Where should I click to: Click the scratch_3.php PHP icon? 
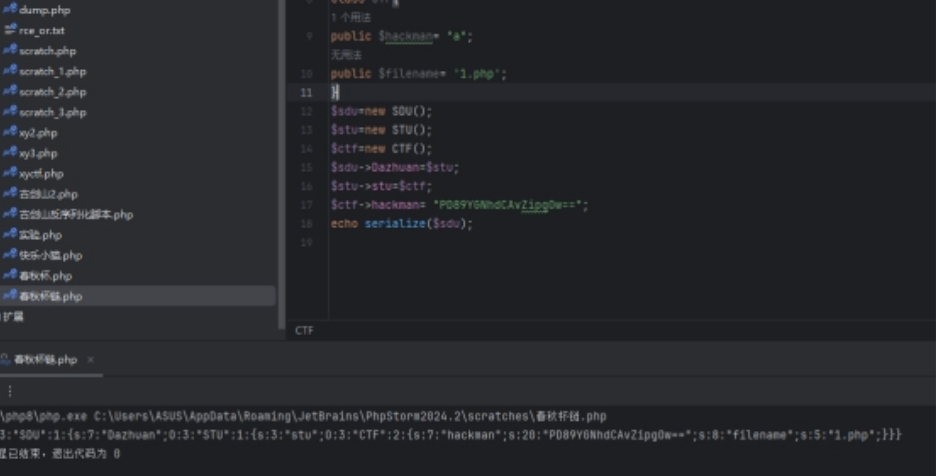click(x=10, y=113)
